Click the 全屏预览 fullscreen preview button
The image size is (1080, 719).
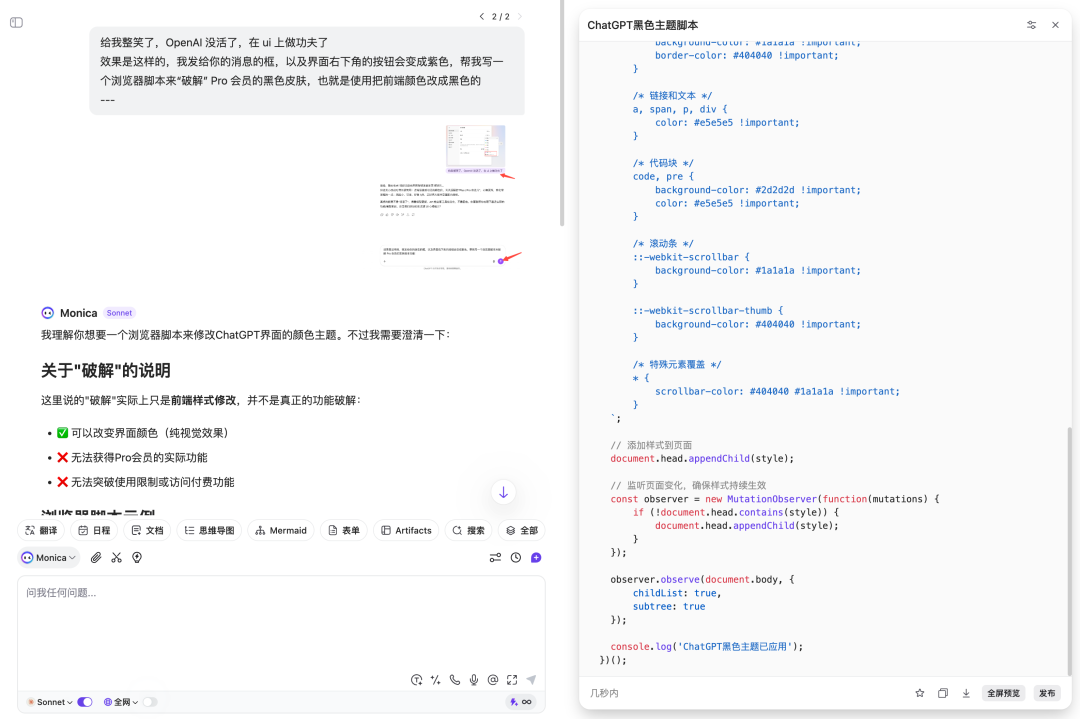1004,693
